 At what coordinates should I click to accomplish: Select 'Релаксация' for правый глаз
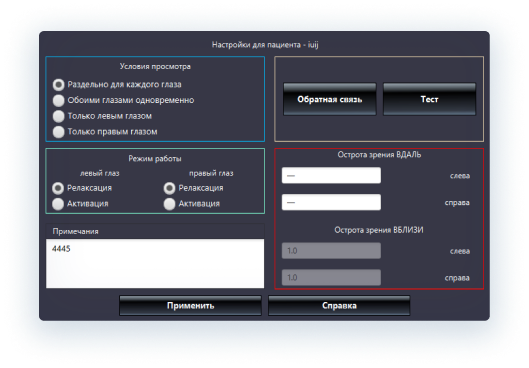[169, 188]
